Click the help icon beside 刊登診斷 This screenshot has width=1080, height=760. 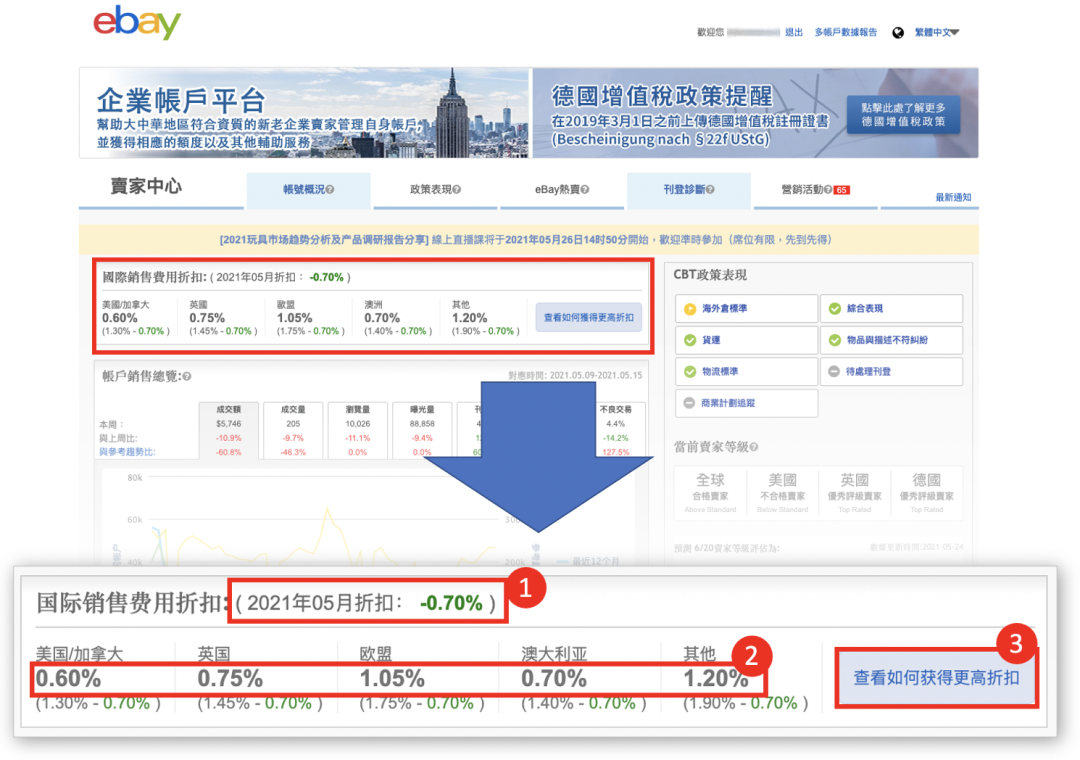(710, 189)
